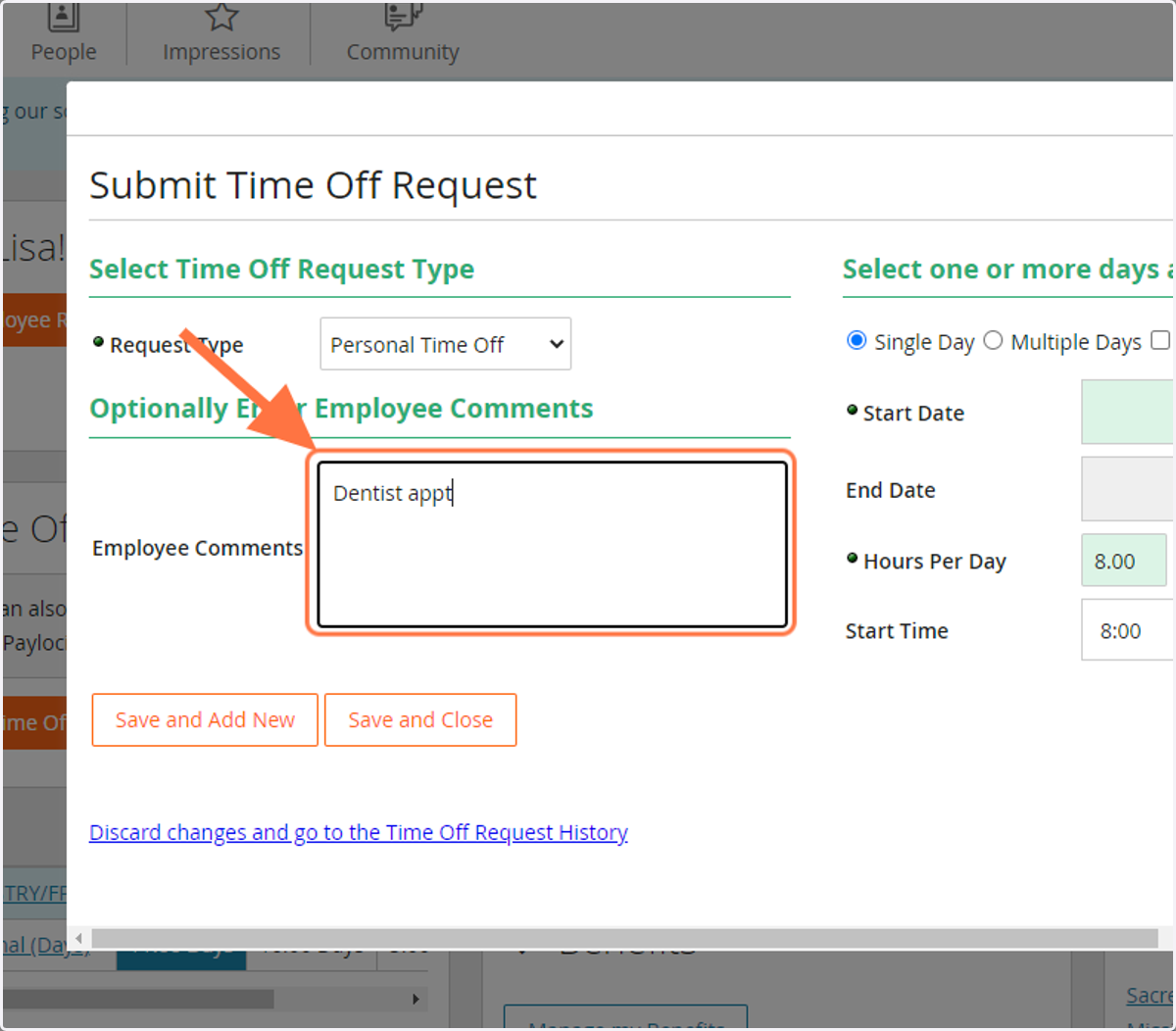Open Discard changes and go to history link
The width and height of the screenshot is (1176, 1031).
[x=359, y=832]
